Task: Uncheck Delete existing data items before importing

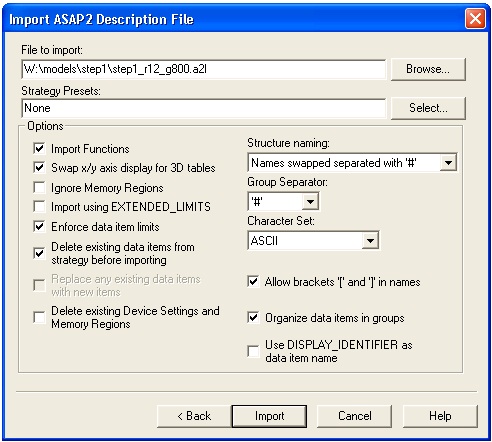Action: 39,253
